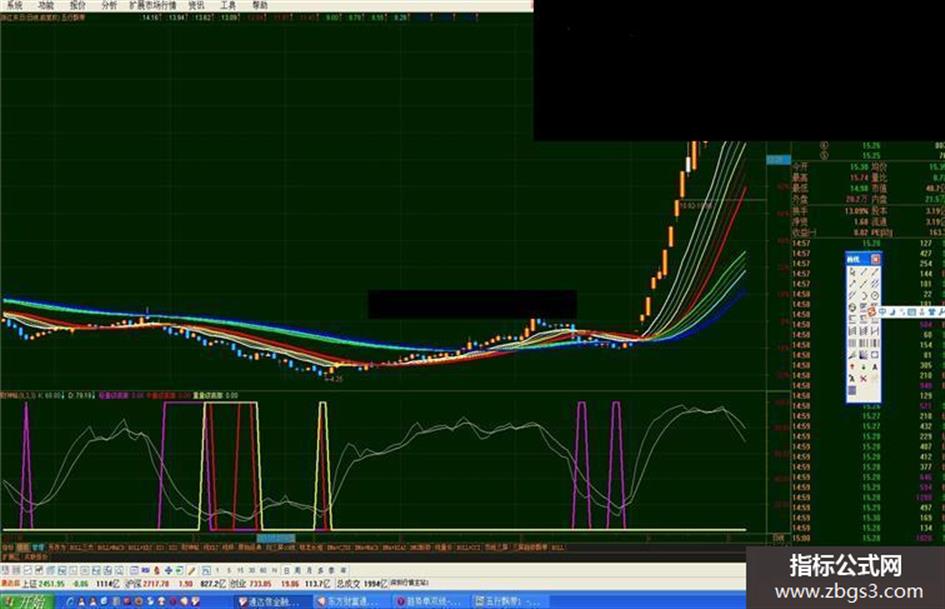Open the 扩展汇 tab
The width and height of the screenshot is (945, 609).
coord(10,557)
